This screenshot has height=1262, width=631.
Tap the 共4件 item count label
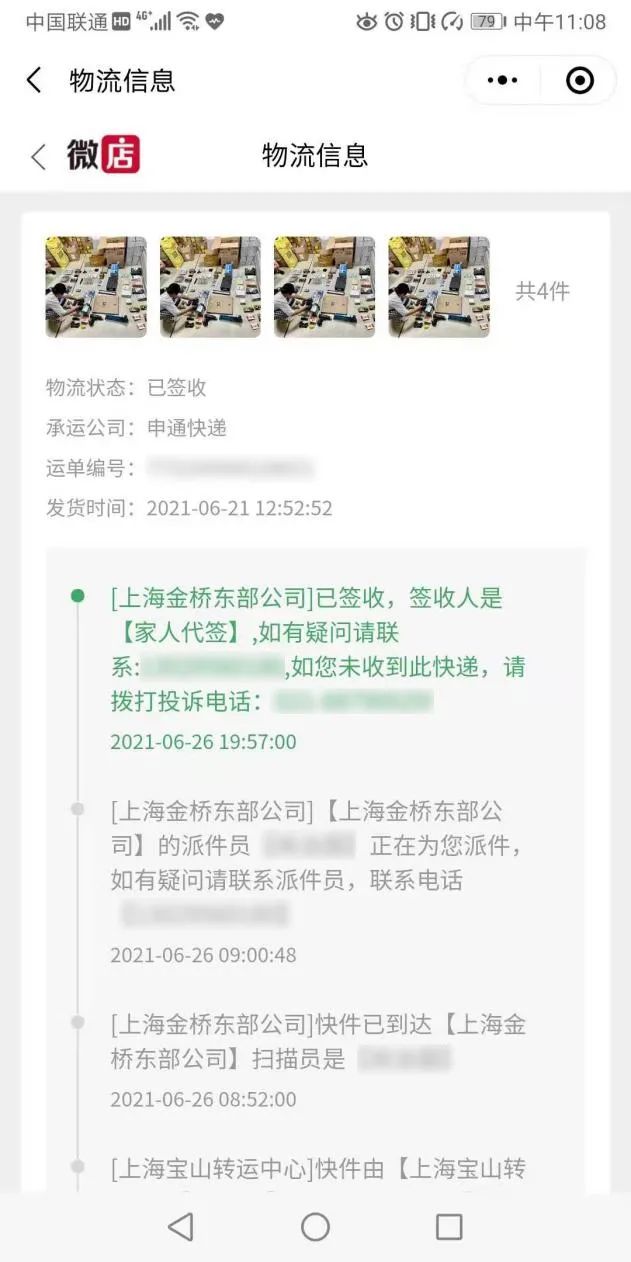[542, 291]
